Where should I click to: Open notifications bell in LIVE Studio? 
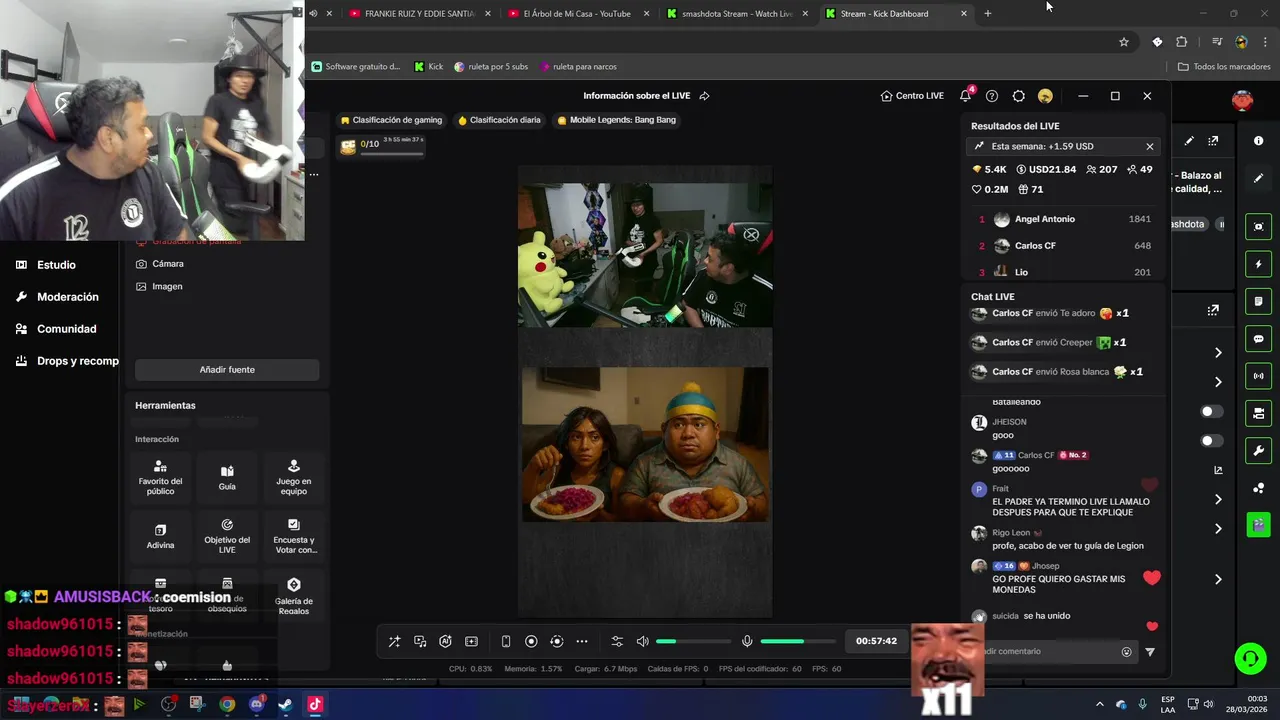coord(965,96)
